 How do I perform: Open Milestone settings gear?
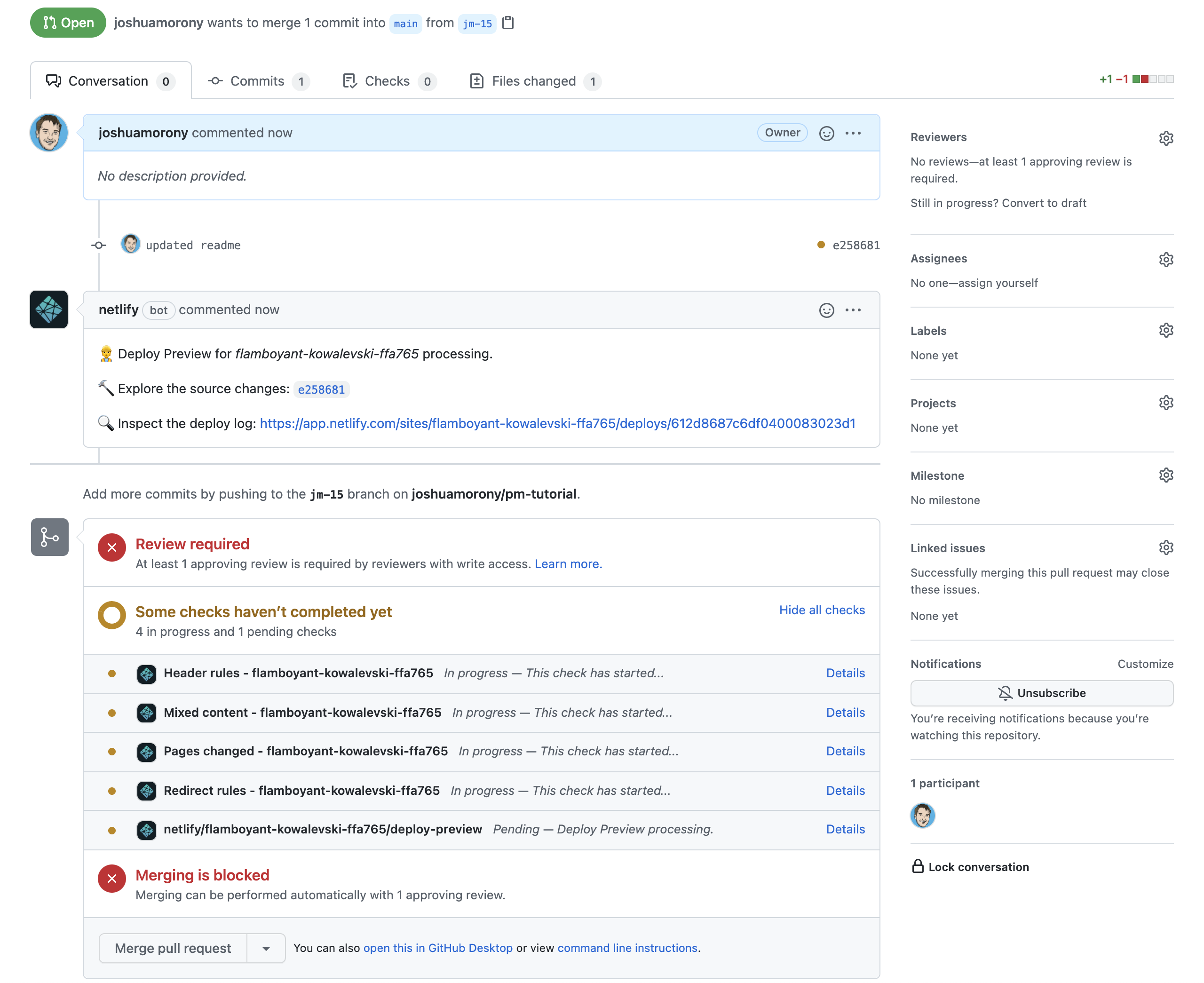coord(1166,475)
